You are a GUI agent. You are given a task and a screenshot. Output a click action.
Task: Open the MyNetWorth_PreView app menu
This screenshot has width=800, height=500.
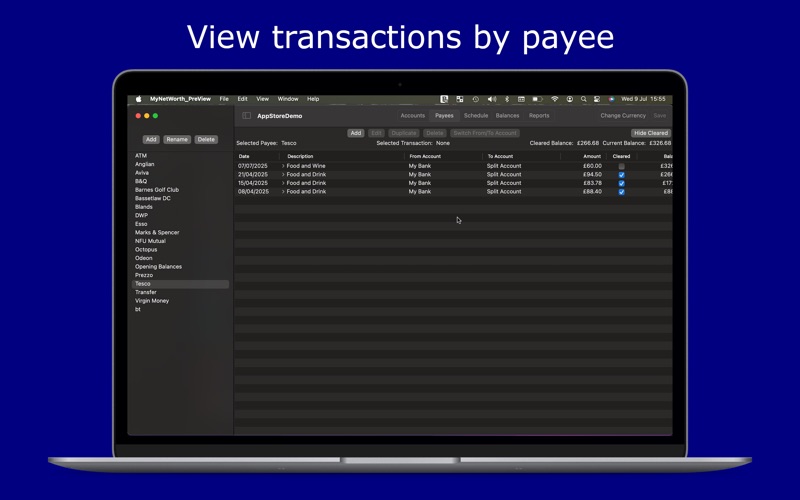(180, 99)
